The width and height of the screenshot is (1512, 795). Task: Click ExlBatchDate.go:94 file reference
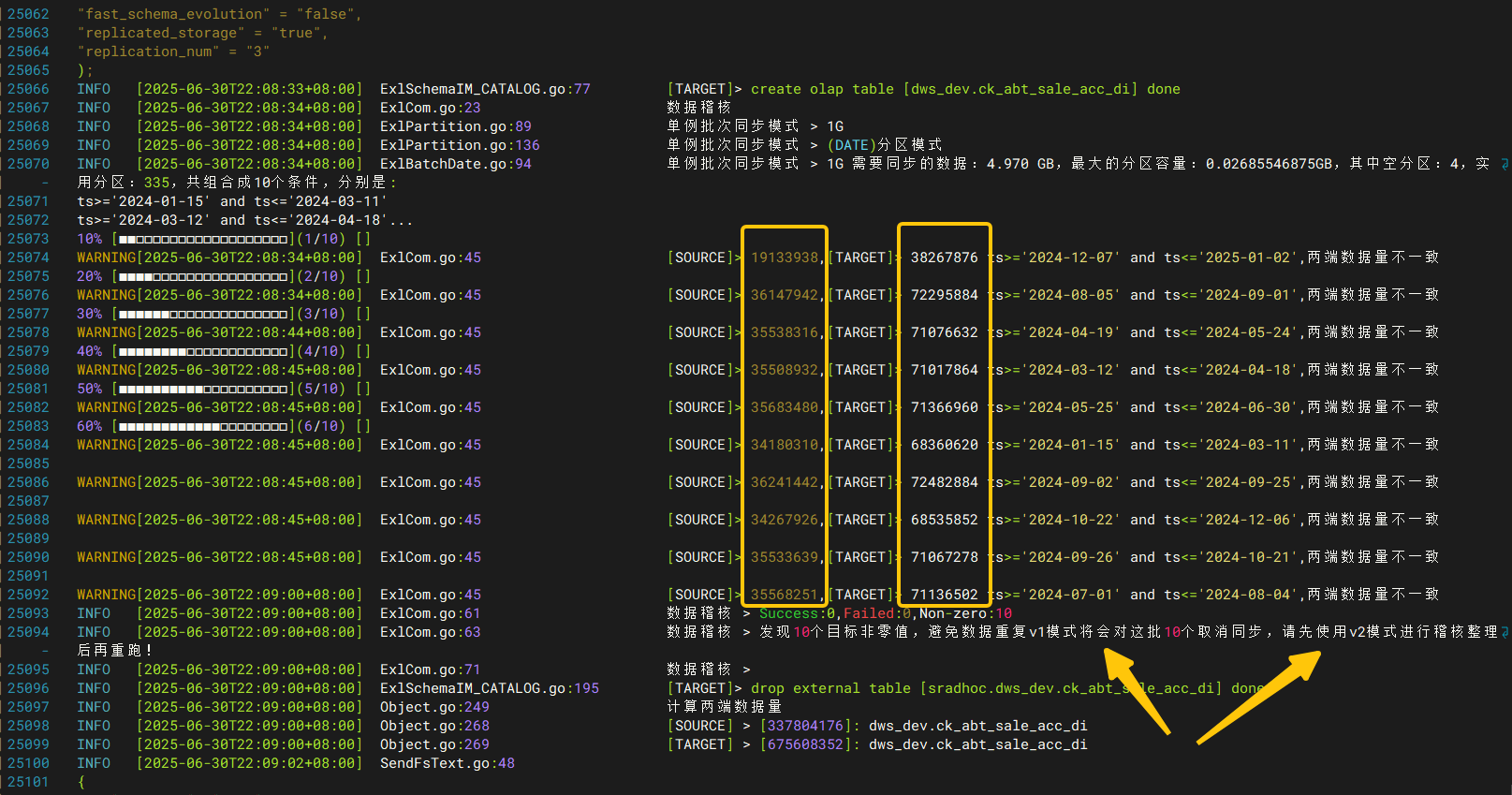click(x=456, y=164)
